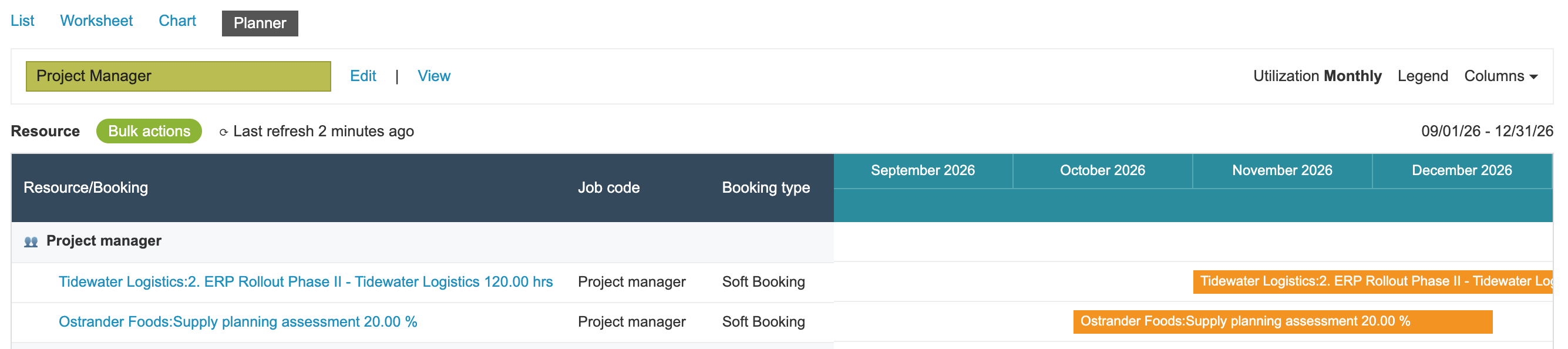This screenshot has width=1568, height=349.
Task: Click the refresh icon beside Last refresh
Action: click(x=223, y=132)
